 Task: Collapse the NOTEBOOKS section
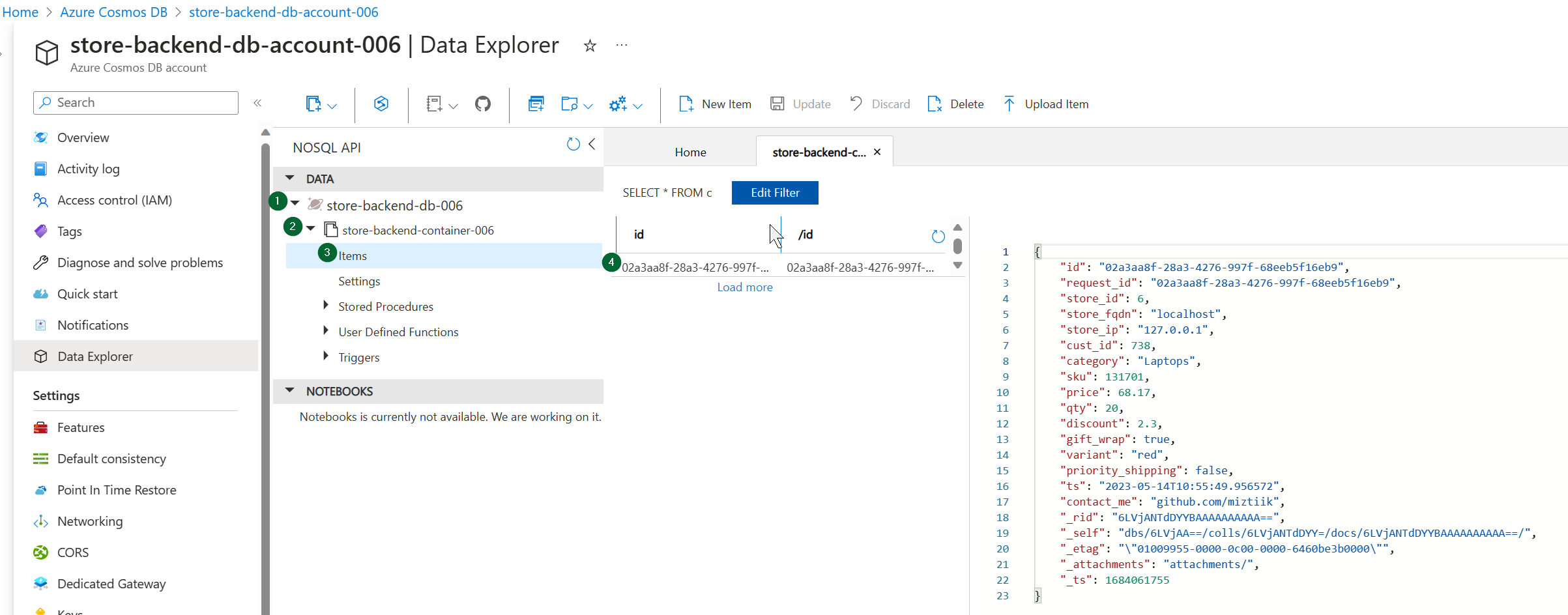290,390
